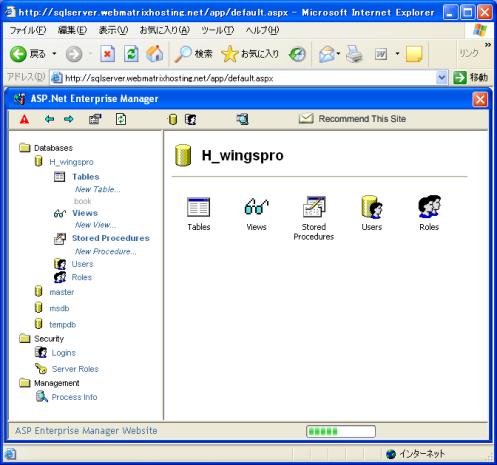Click the query server icon in app toolbar
This screenshot has height=465, width=497.
pos(243,119)
